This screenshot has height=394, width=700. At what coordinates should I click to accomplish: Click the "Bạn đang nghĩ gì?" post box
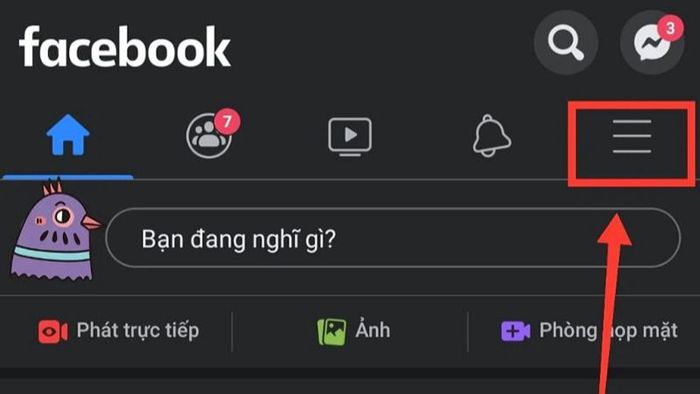click(393, 238)
